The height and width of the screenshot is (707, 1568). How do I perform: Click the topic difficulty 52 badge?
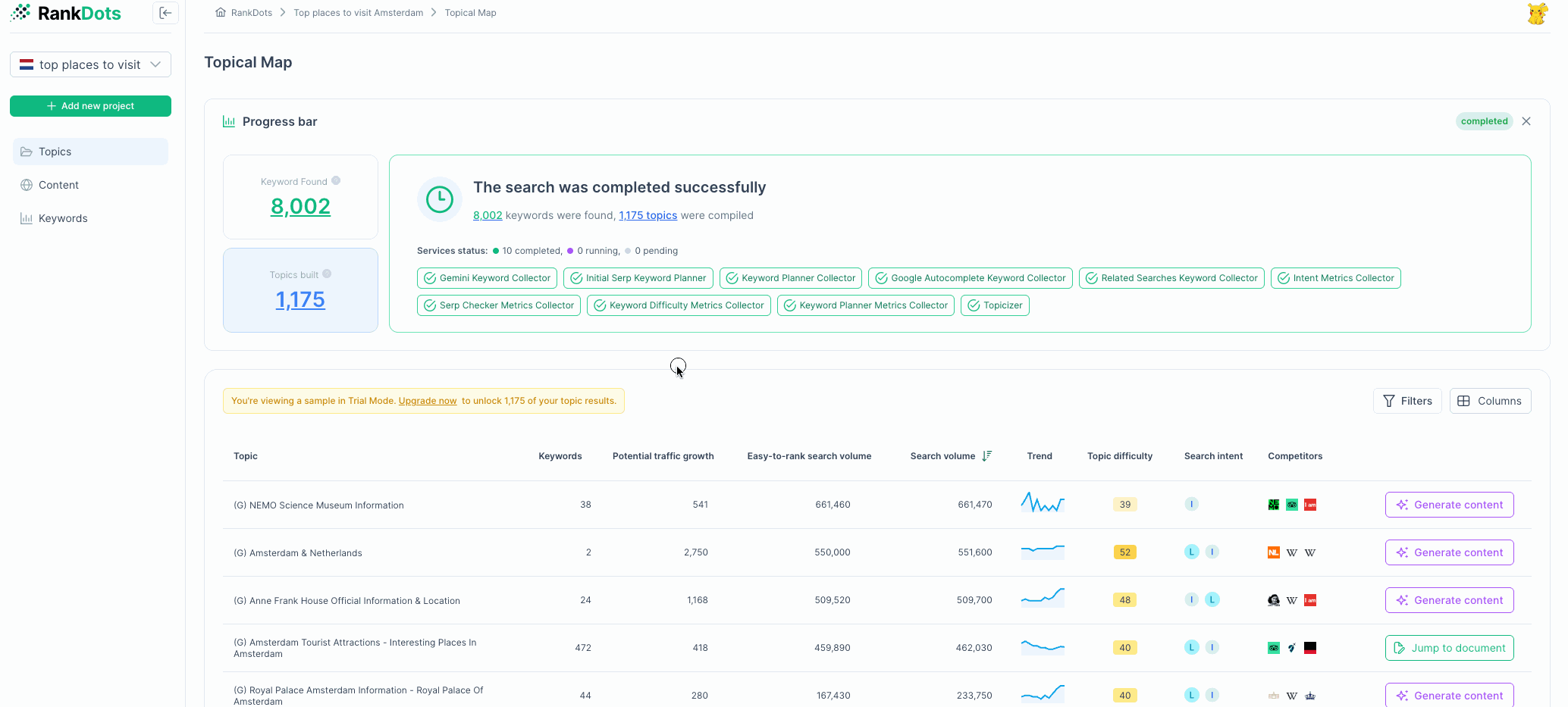pos(1124,552)
